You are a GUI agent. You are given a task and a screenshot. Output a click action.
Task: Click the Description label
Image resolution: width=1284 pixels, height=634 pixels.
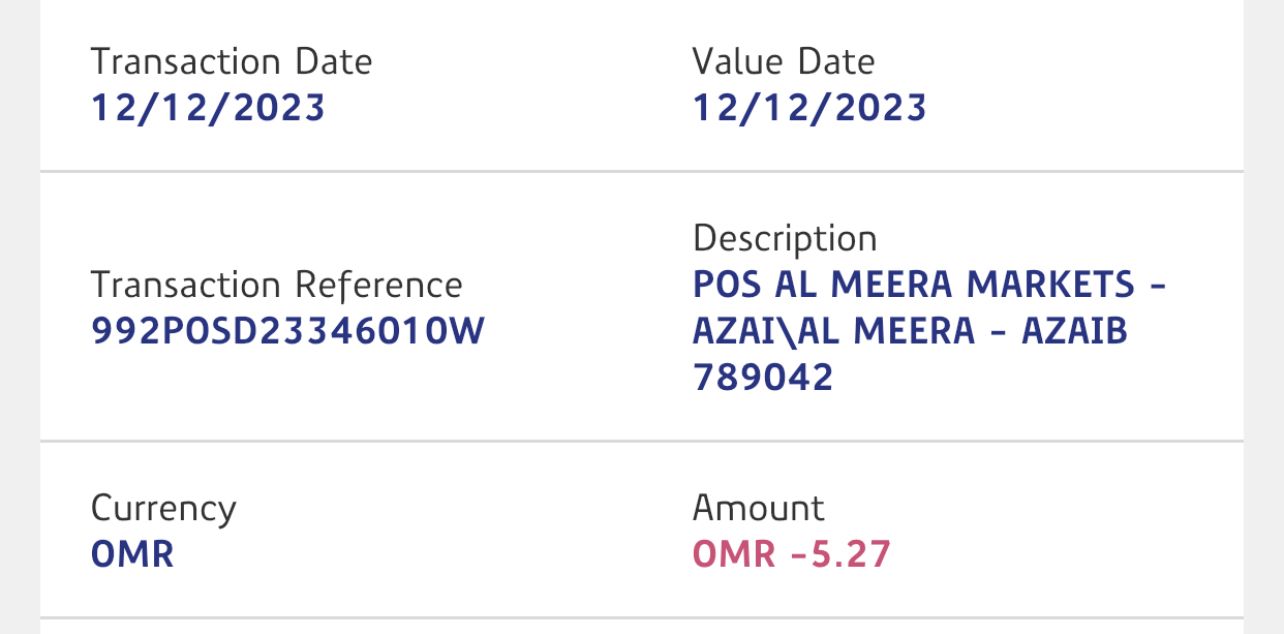click(784, 239)
